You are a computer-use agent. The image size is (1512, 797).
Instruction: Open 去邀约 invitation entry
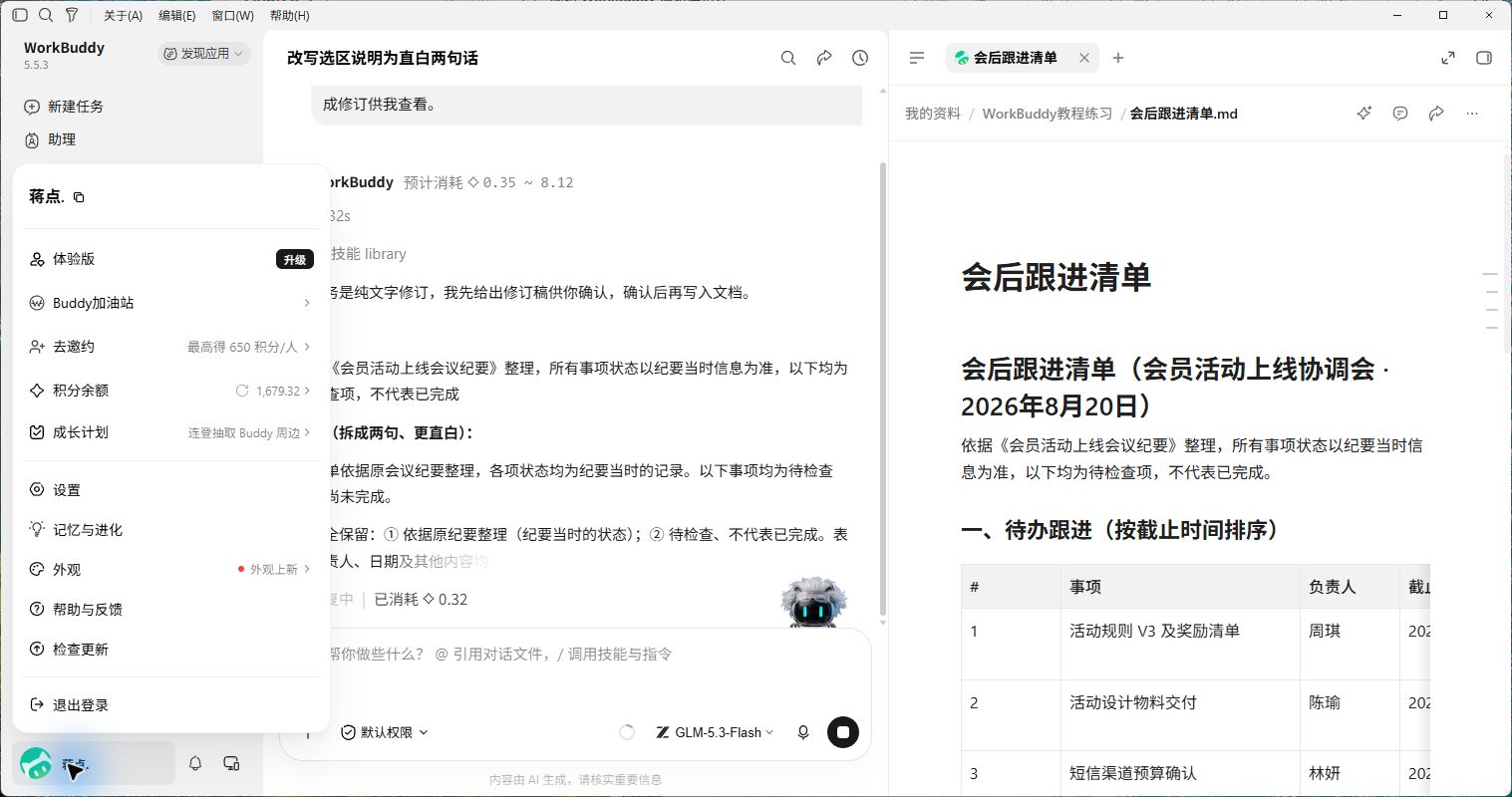tap(170, 347)
